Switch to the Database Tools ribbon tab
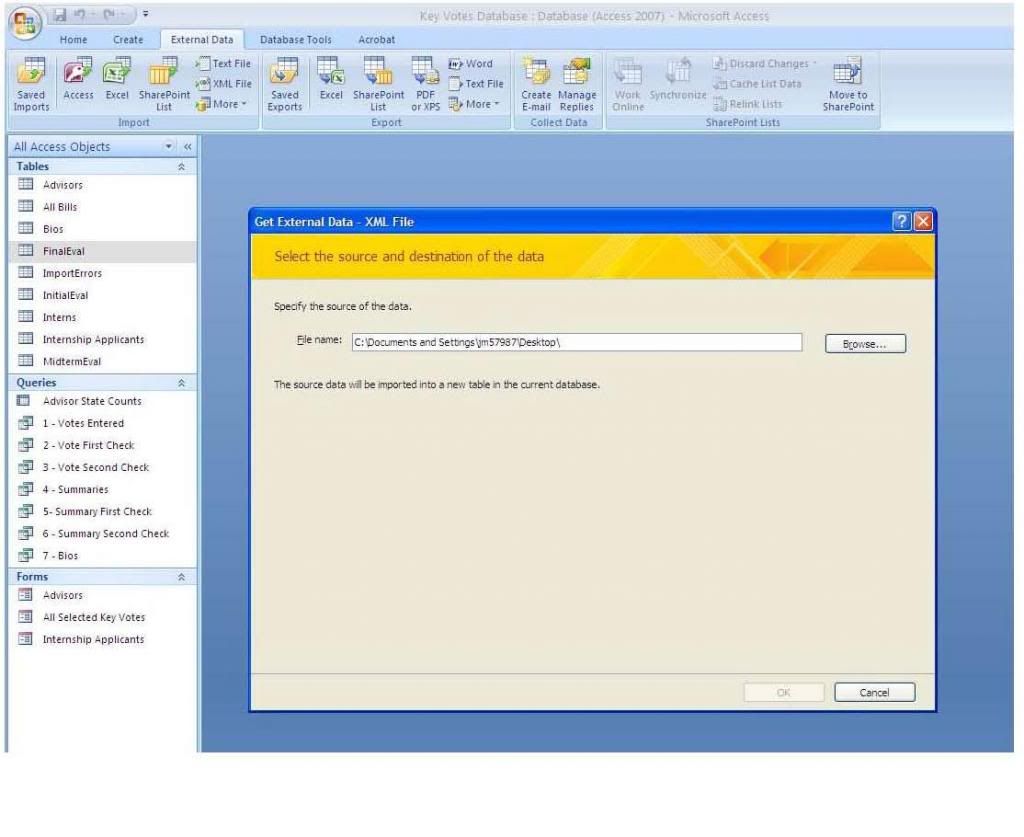Image resolution: width=1024 pixels, height=837 pixels. pyautogui.click(x=296, y=39)
